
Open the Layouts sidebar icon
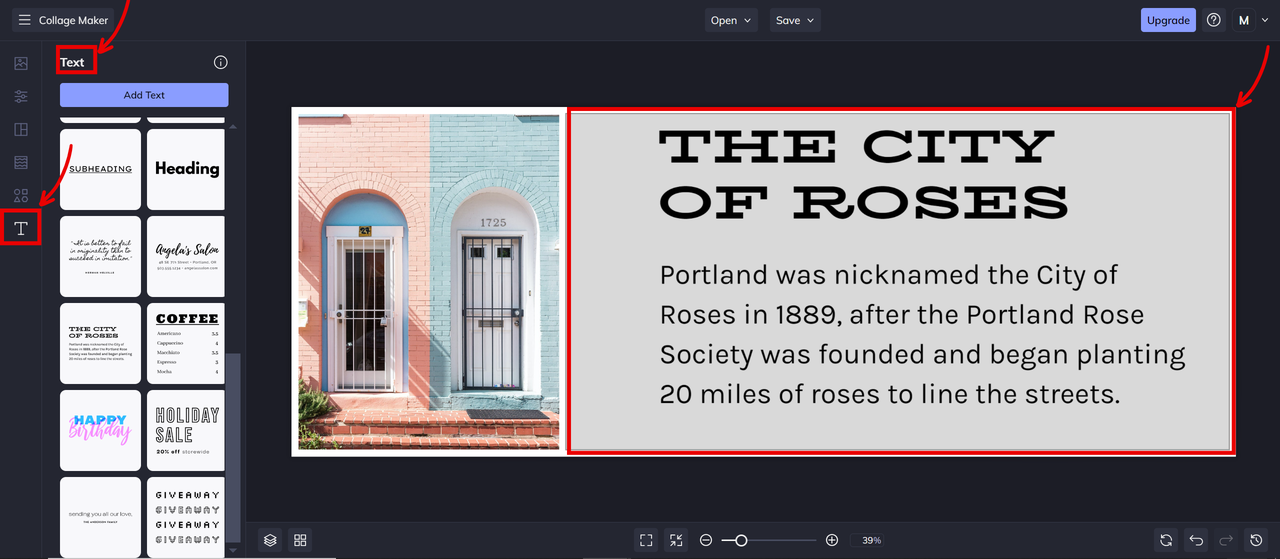coord(21,130)
